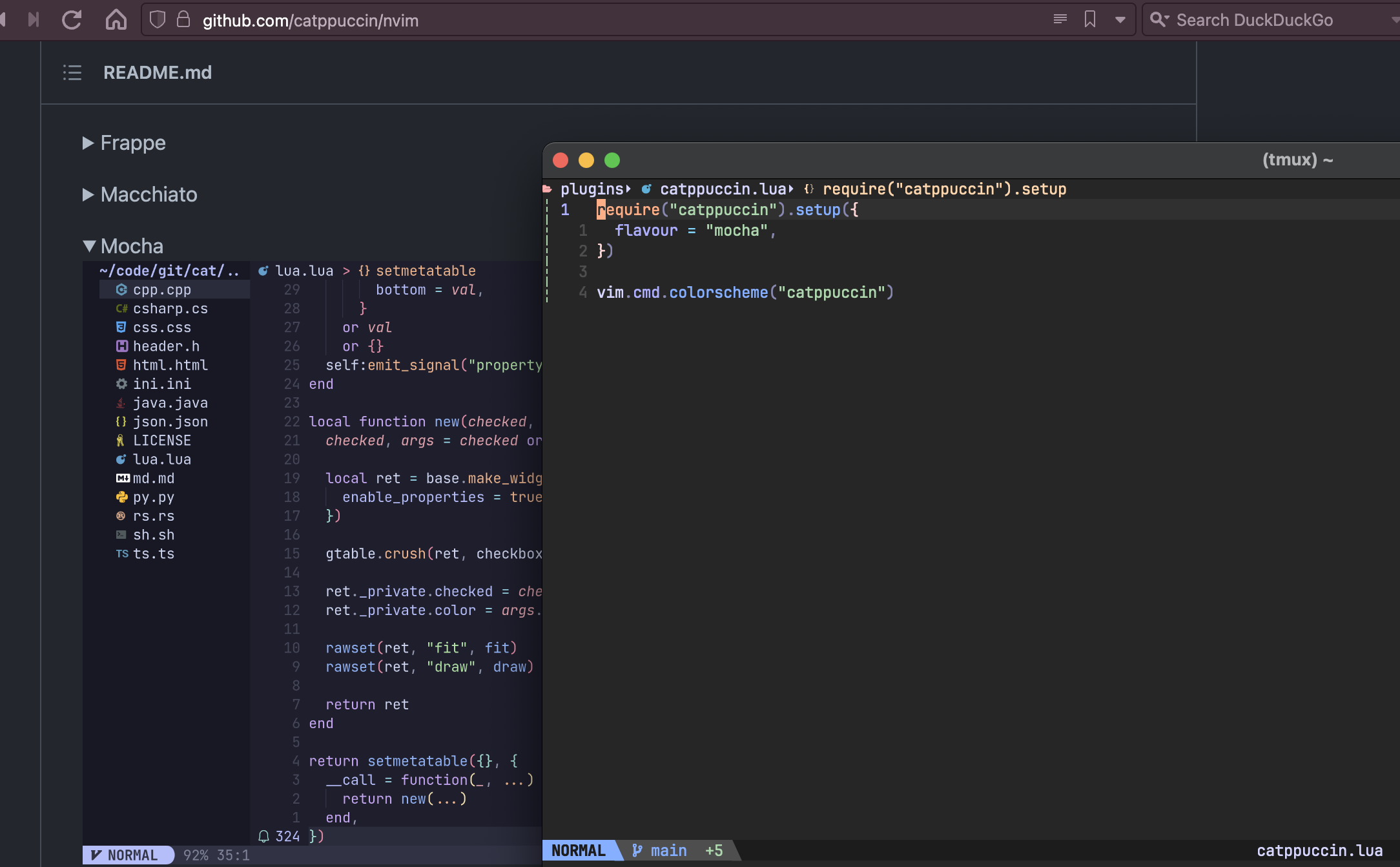Click the H icon beside header.h
Image resolution: width=1400 pixels, height=867 pixels.
[121, 346]
